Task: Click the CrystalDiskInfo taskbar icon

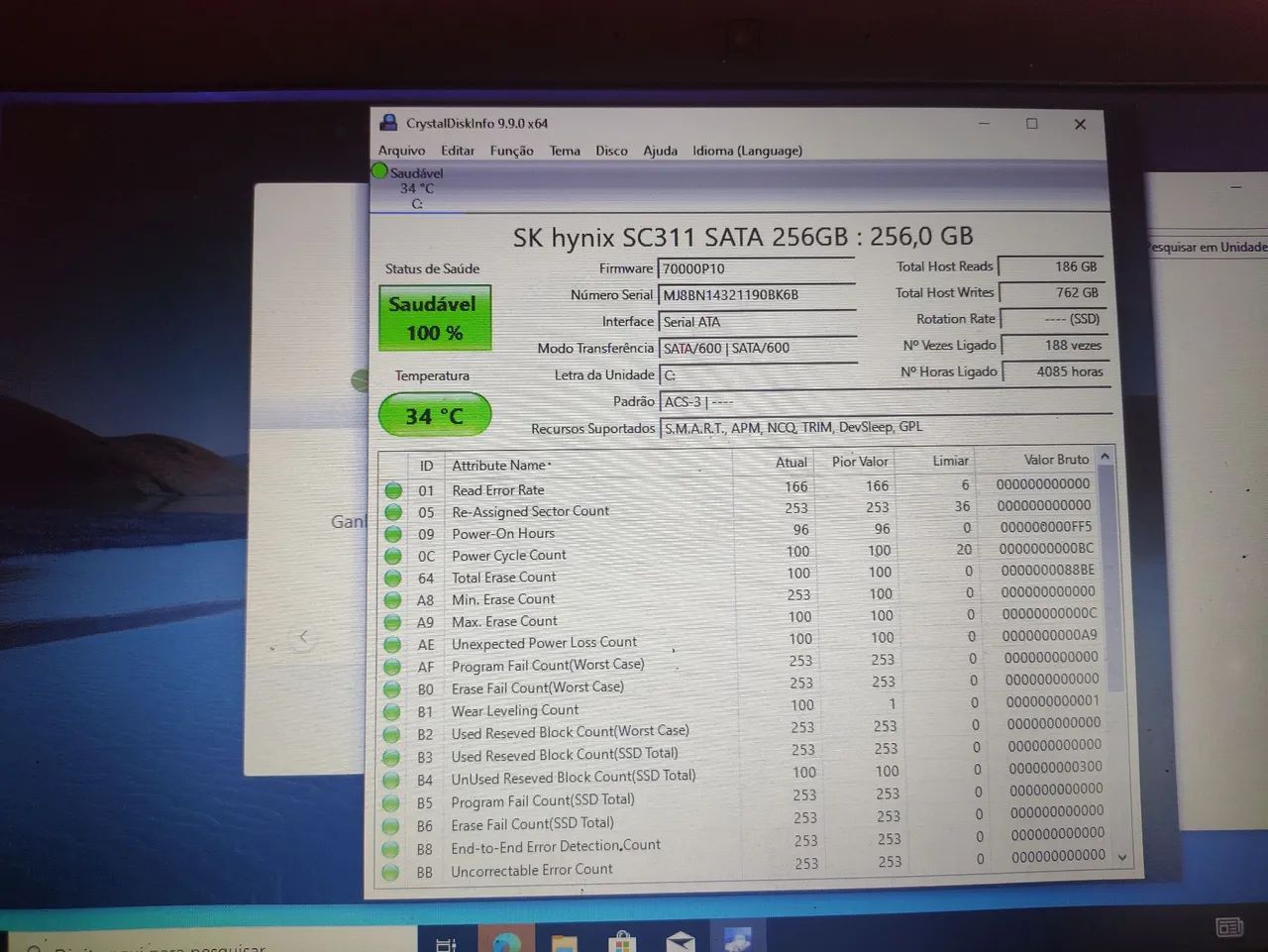Action: [738, 939]
